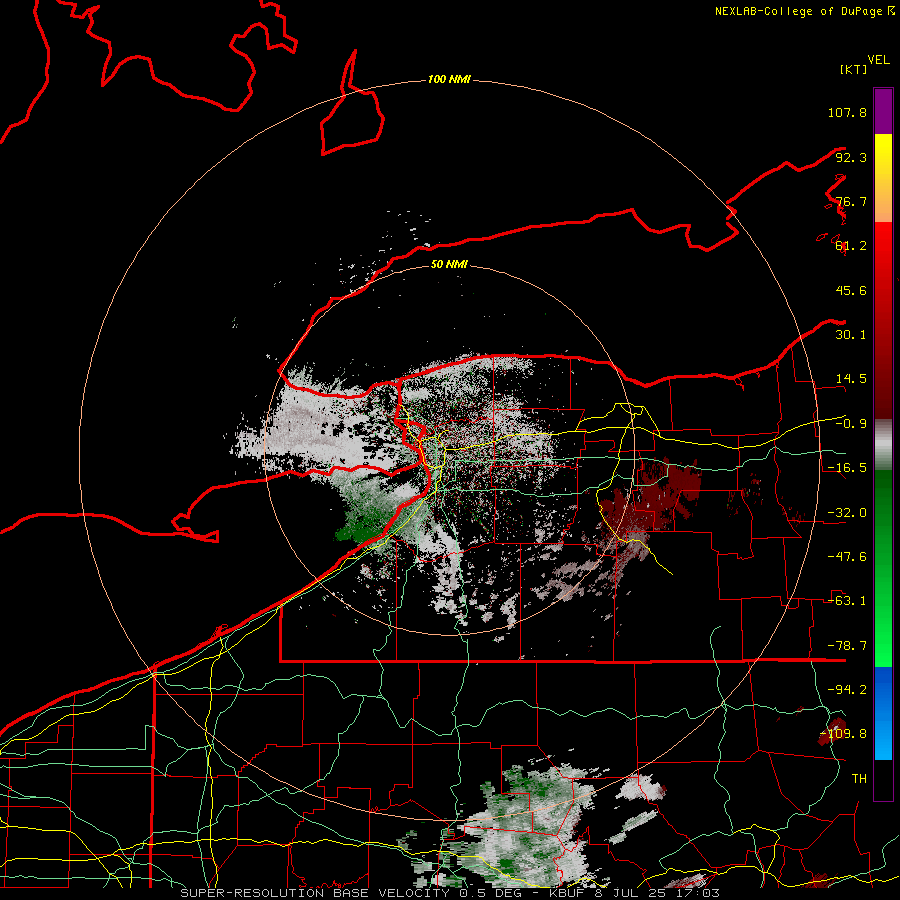The image size is (900, 900).
Task: Select the 61.2 legend value
Action: [x=851, y=246]
